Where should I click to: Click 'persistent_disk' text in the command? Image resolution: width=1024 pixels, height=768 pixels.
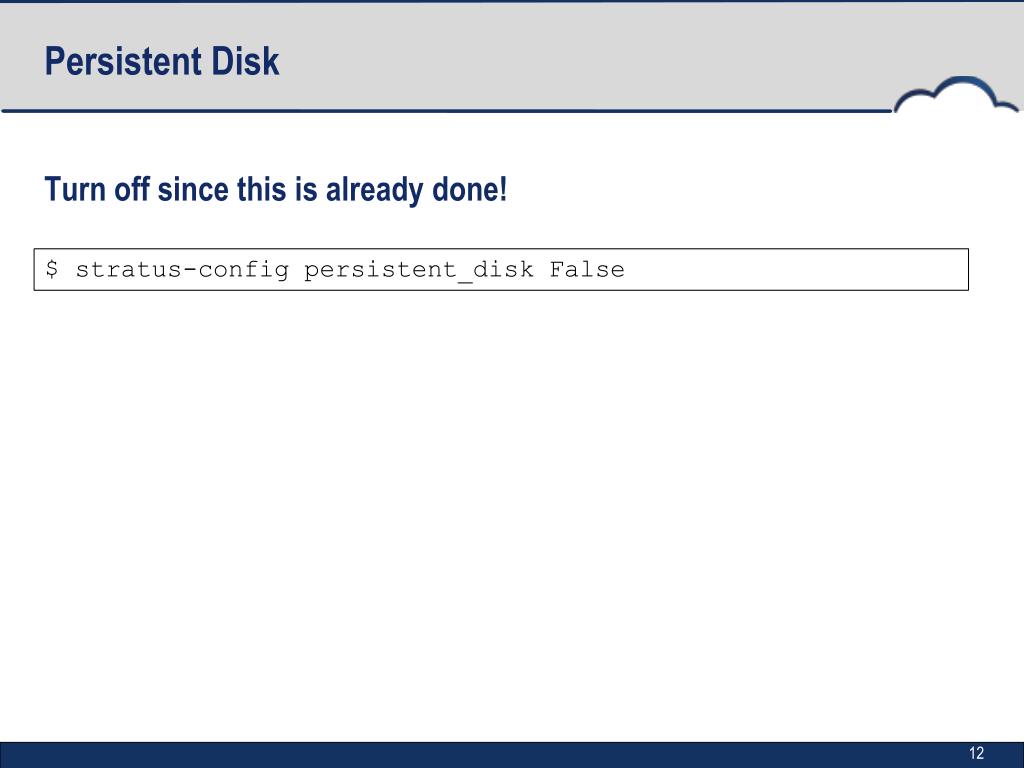click(419, 270)
